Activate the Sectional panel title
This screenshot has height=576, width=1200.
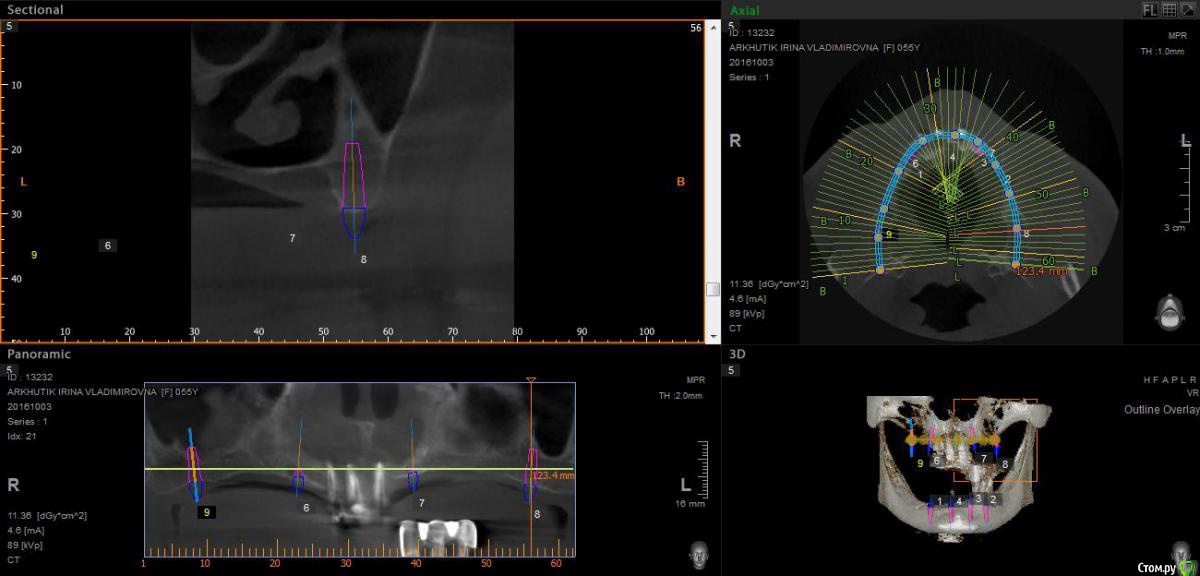[x=35, y=10]
